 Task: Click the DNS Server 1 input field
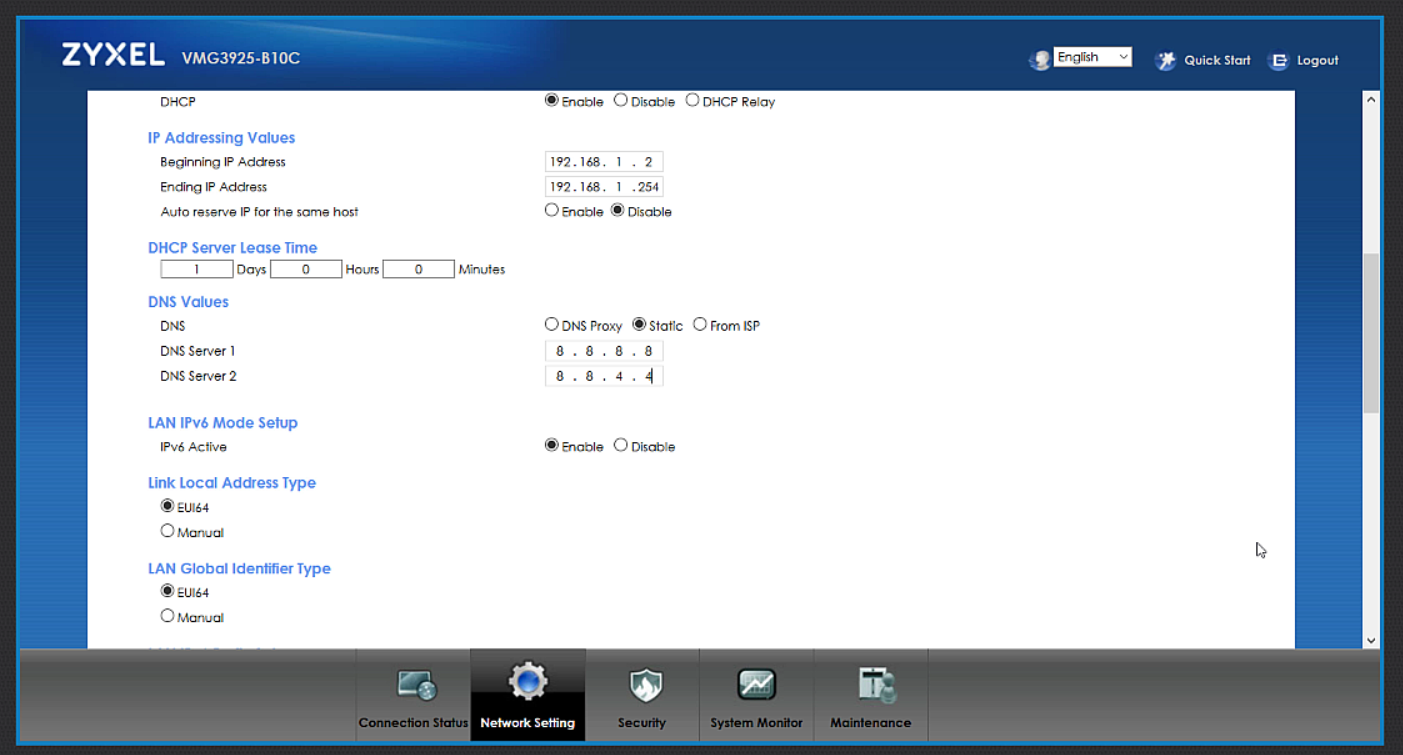604,350
